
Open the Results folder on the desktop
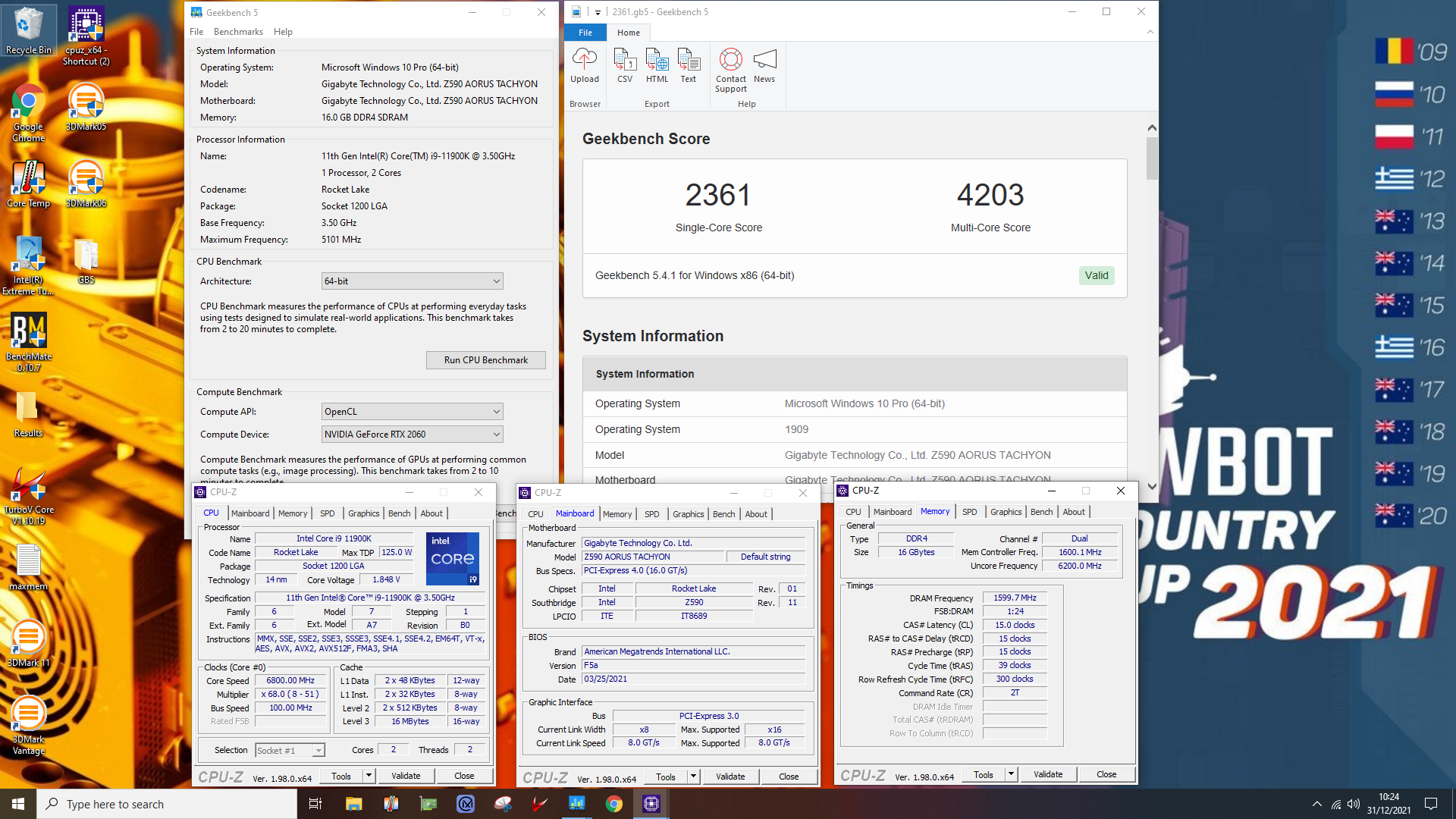pyautogui.click(x=28, y=414)
